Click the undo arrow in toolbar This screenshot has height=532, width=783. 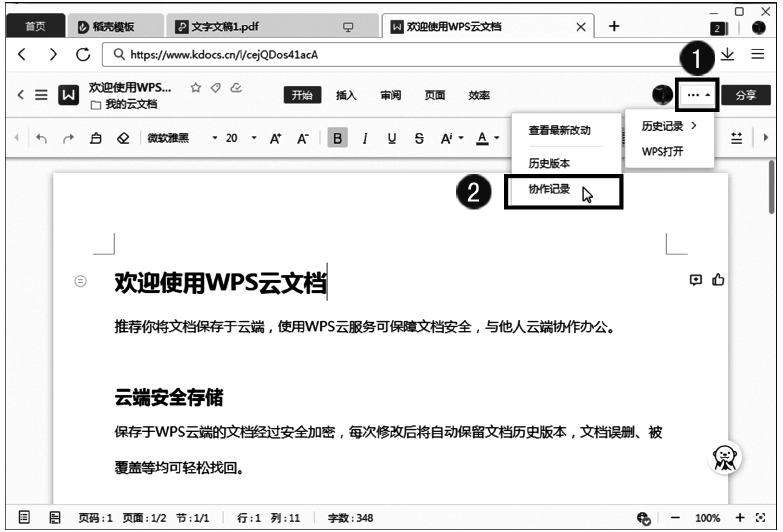click(41, 138)
